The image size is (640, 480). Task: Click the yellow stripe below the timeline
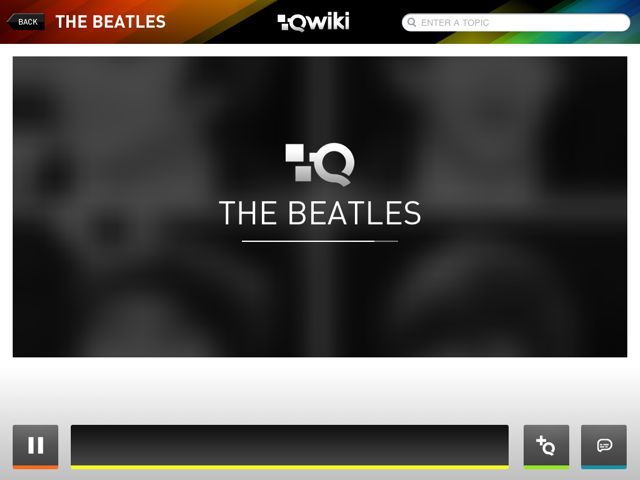point(290,467)
